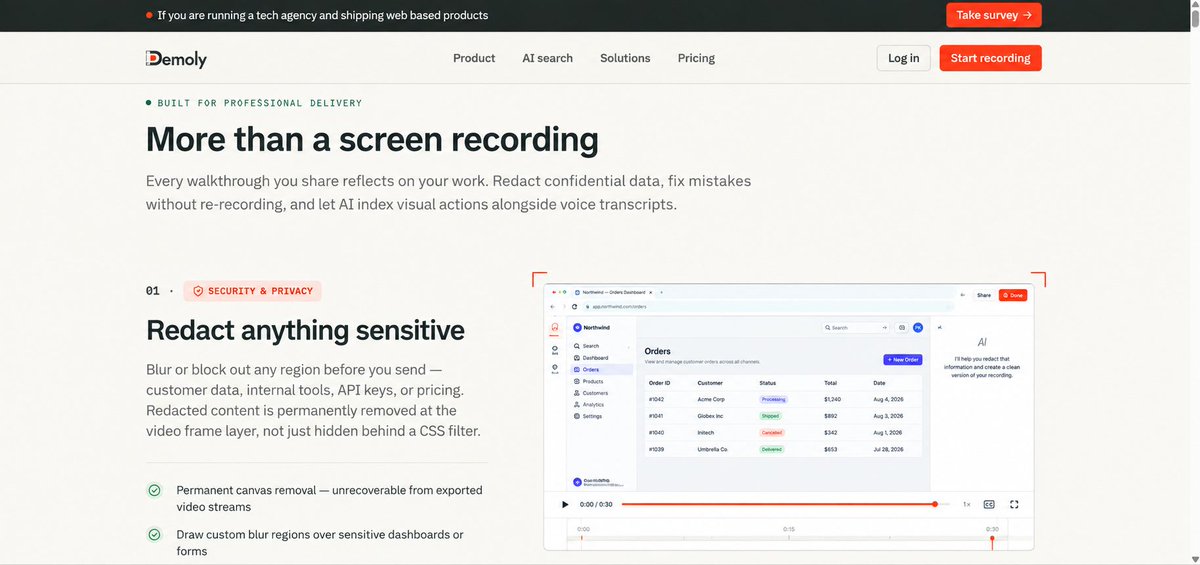Click the 0:15 marker on the timeline
This screenshot has height=565, width=1200.
pyautogui.click(x=789, y=529)
